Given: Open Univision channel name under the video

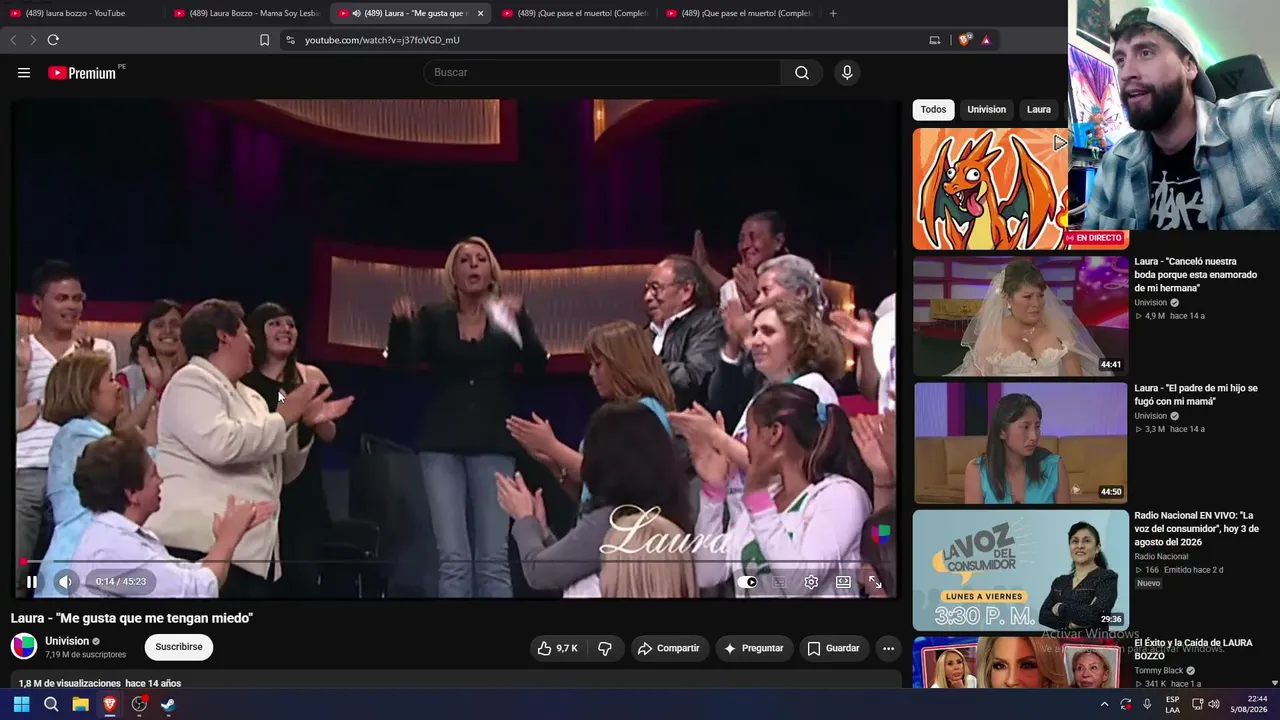Looking at the screenshot, I should tap(67, 641).
